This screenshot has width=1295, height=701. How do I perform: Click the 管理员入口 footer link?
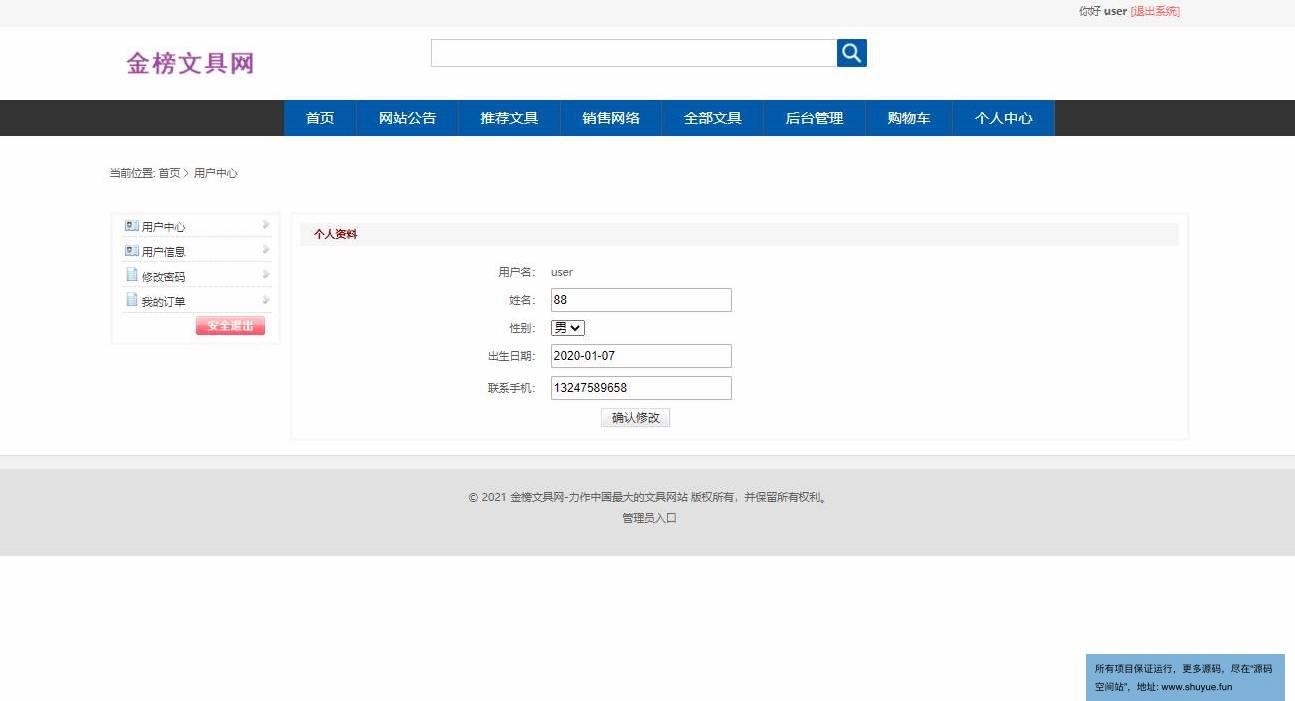pyautogui.click(x=649, y=518)
